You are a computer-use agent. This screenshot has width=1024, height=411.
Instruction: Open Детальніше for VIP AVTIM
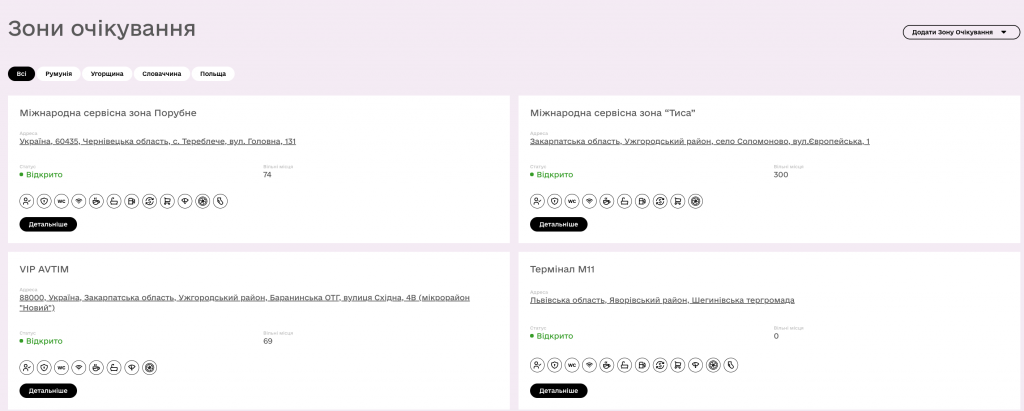coord(48,391)
